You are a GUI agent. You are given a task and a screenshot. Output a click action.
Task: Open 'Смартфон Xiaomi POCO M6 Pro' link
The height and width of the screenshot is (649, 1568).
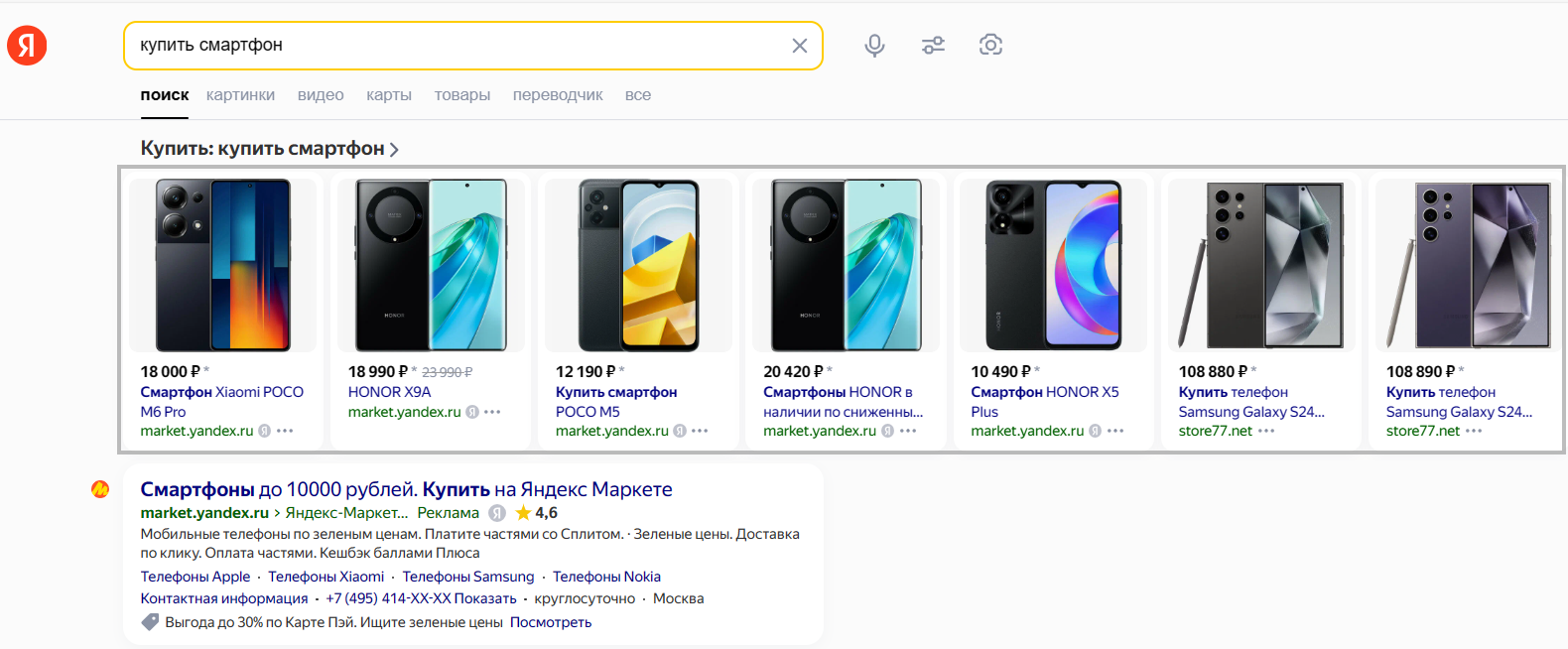(x=222, y=402)
